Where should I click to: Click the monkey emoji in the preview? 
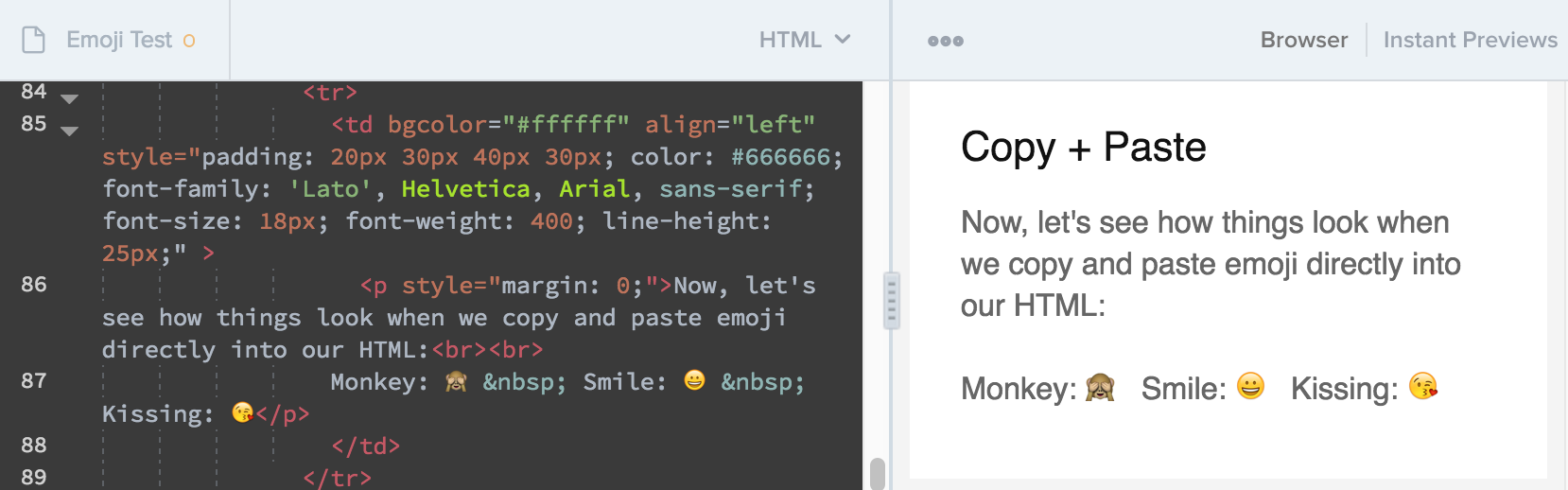point(1100,387)
